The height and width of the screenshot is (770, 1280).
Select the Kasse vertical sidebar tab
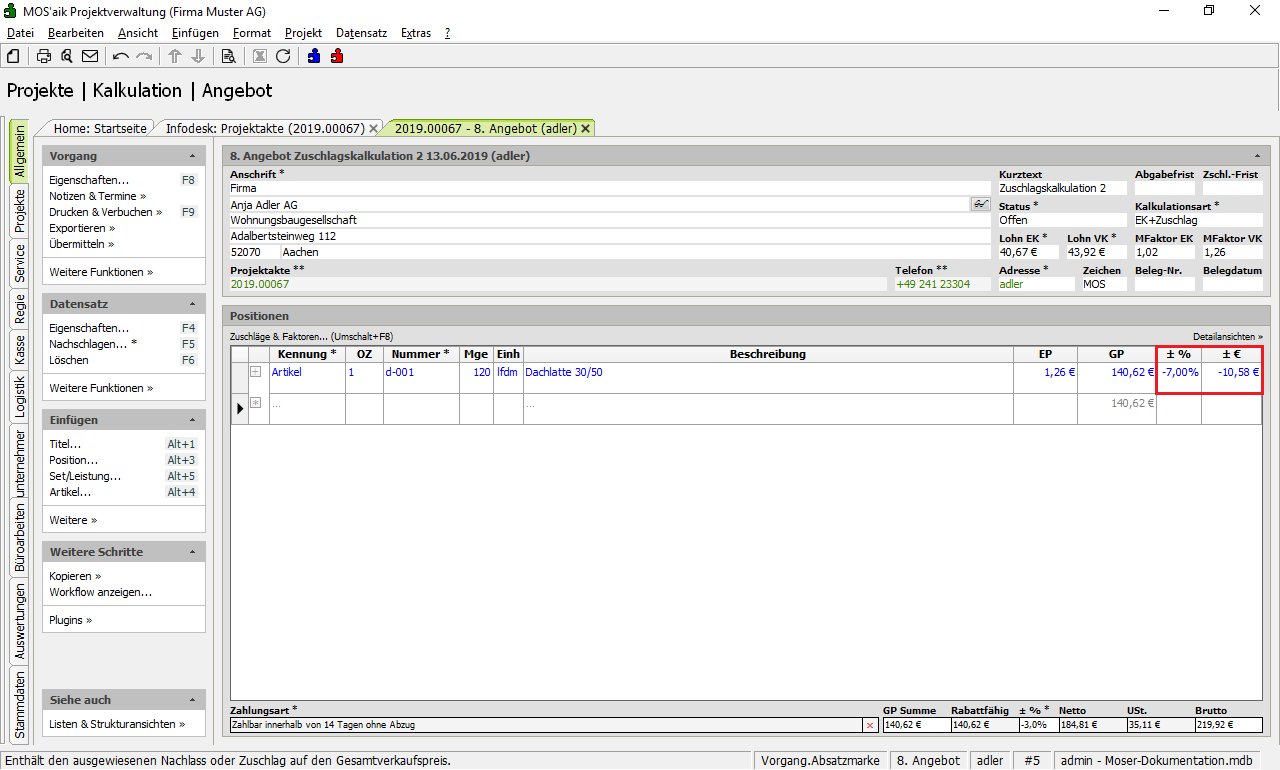[19, 349]
